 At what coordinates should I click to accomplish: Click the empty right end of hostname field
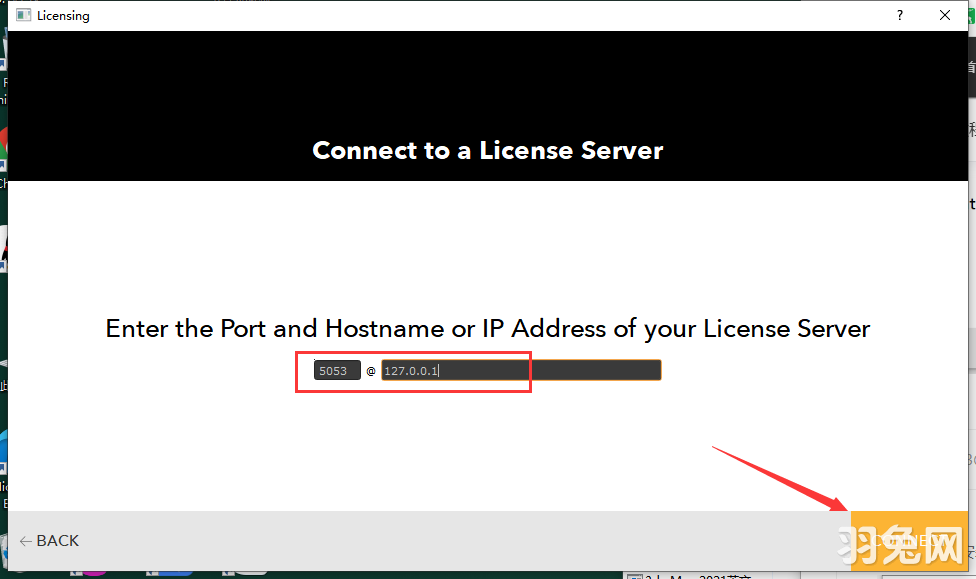click(600, 371)
